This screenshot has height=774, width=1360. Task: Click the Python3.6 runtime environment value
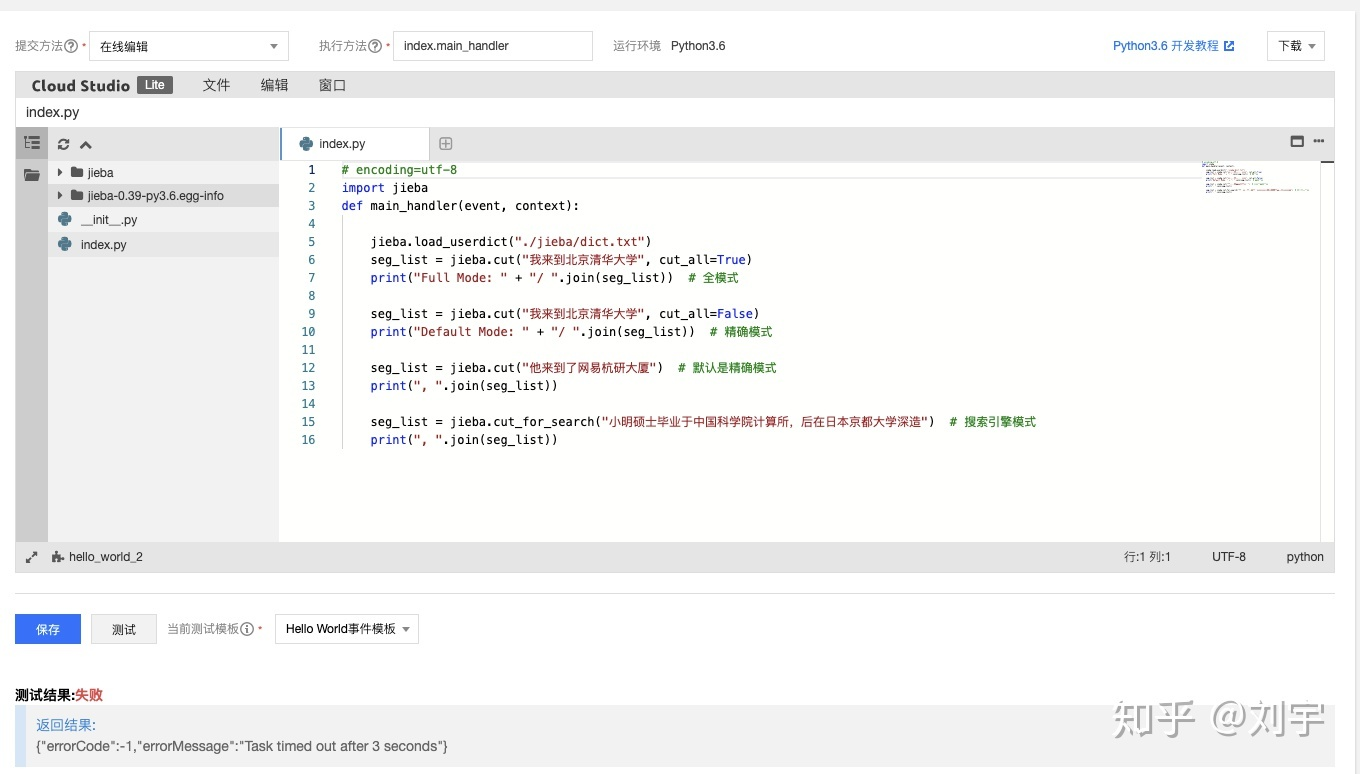tap(698, 46)
